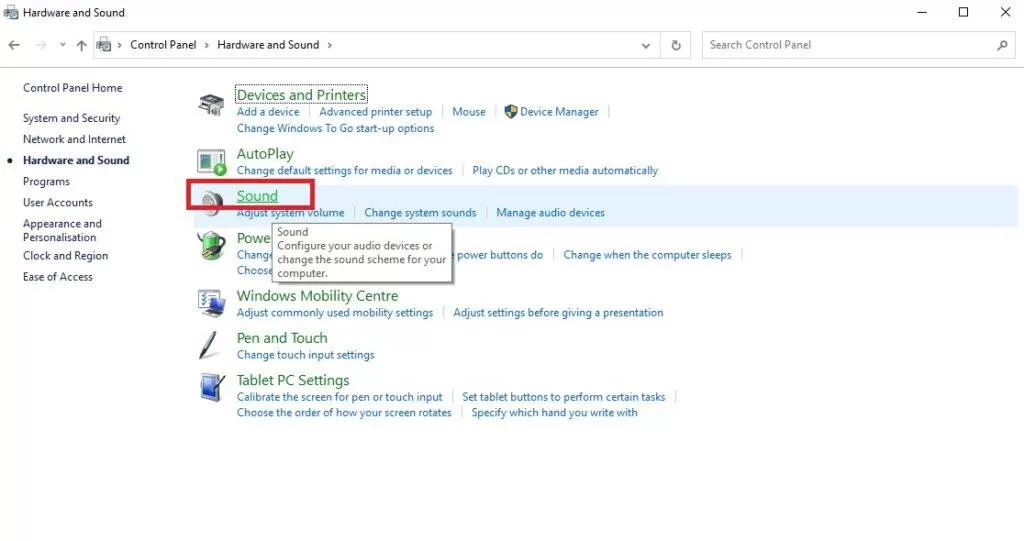1024x541 pixels.
Task: Open Mouse settings link
Action: point(469,112)
